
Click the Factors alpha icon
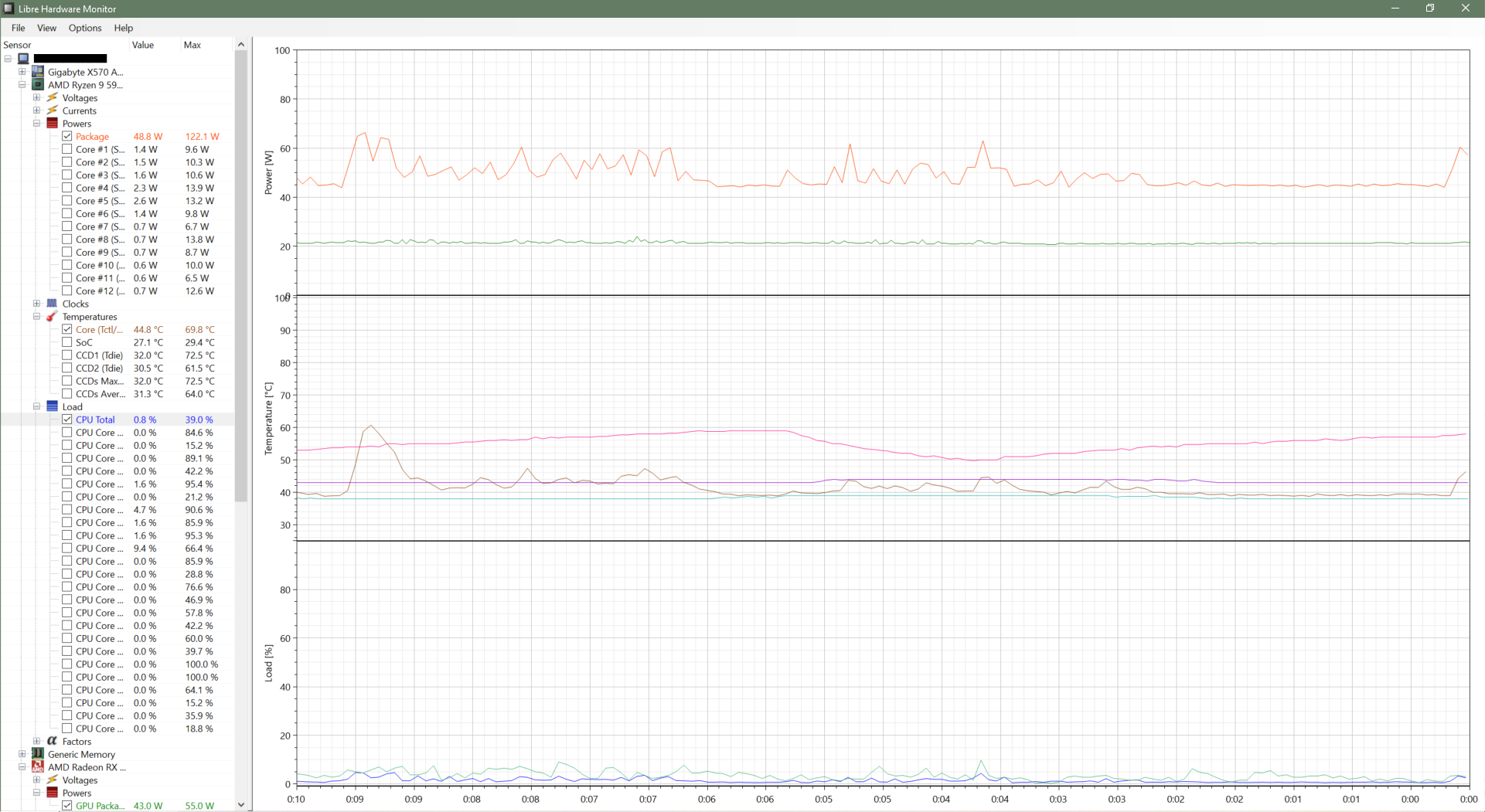52,741
